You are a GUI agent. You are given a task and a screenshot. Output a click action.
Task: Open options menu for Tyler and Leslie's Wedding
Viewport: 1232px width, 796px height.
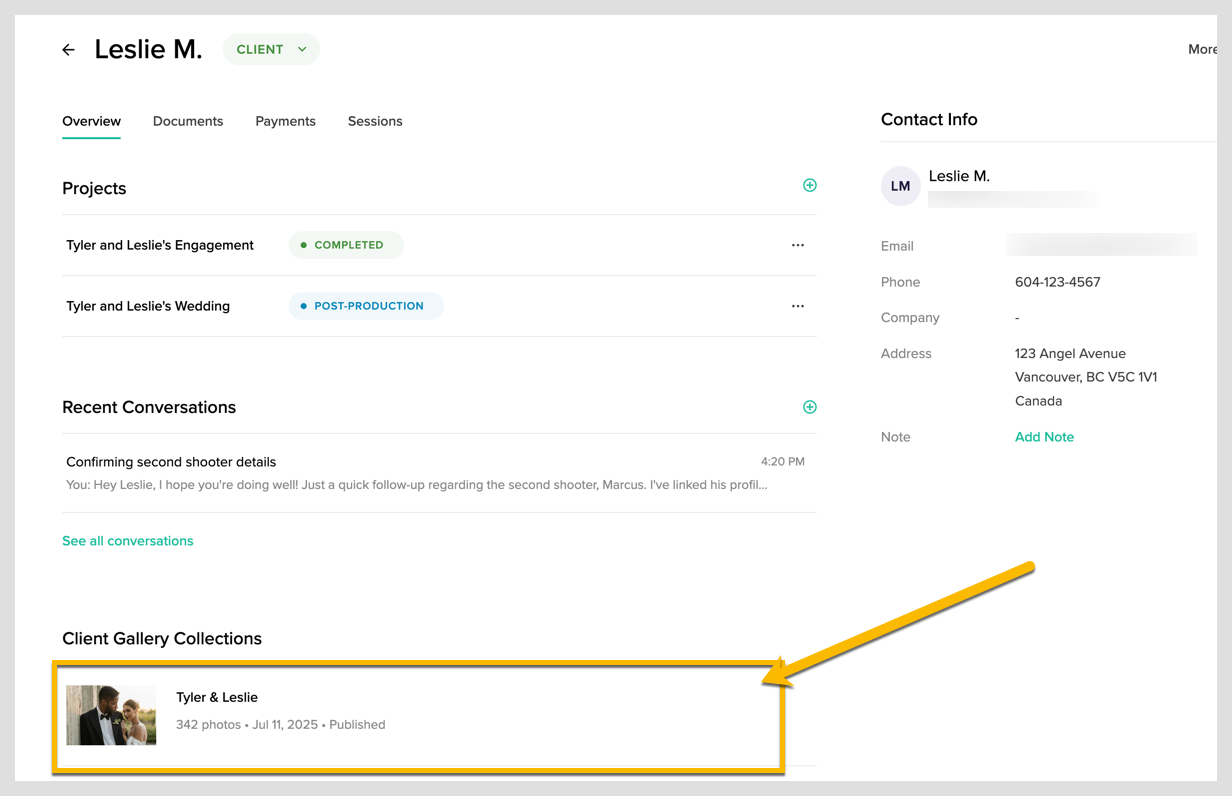click(797, 306)
